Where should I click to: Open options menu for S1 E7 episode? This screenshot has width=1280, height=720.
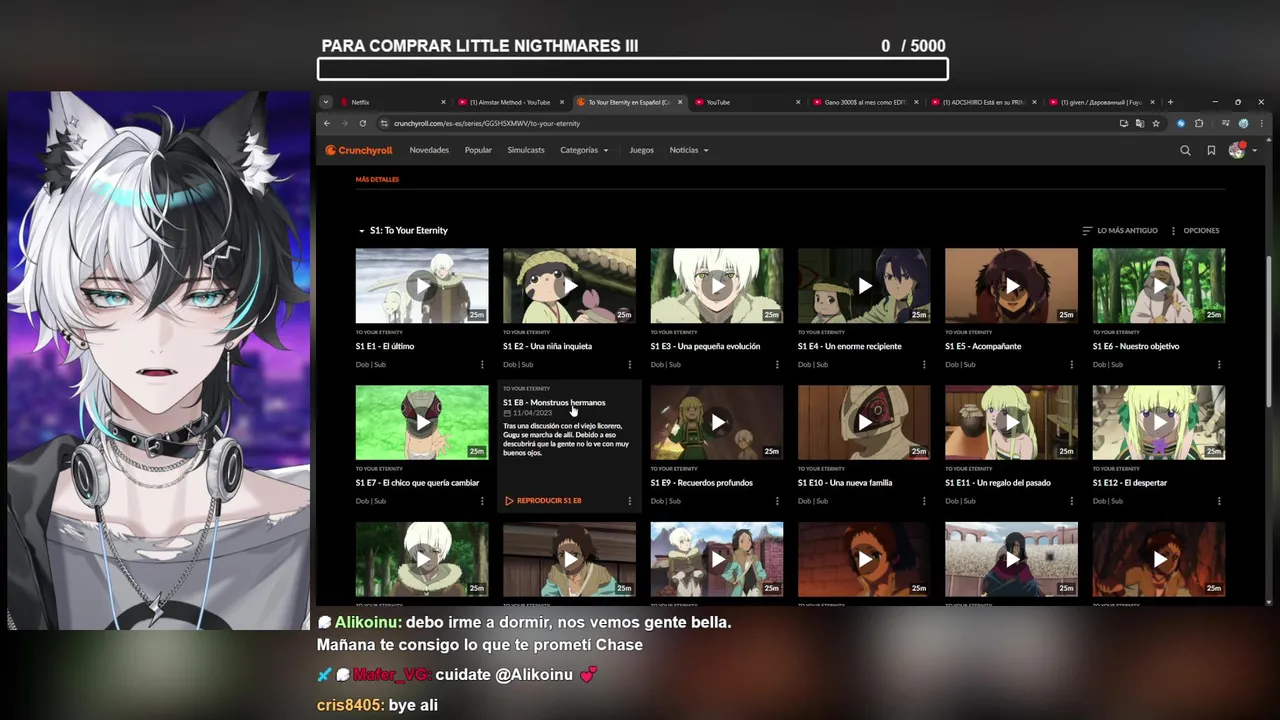(482, 501)
